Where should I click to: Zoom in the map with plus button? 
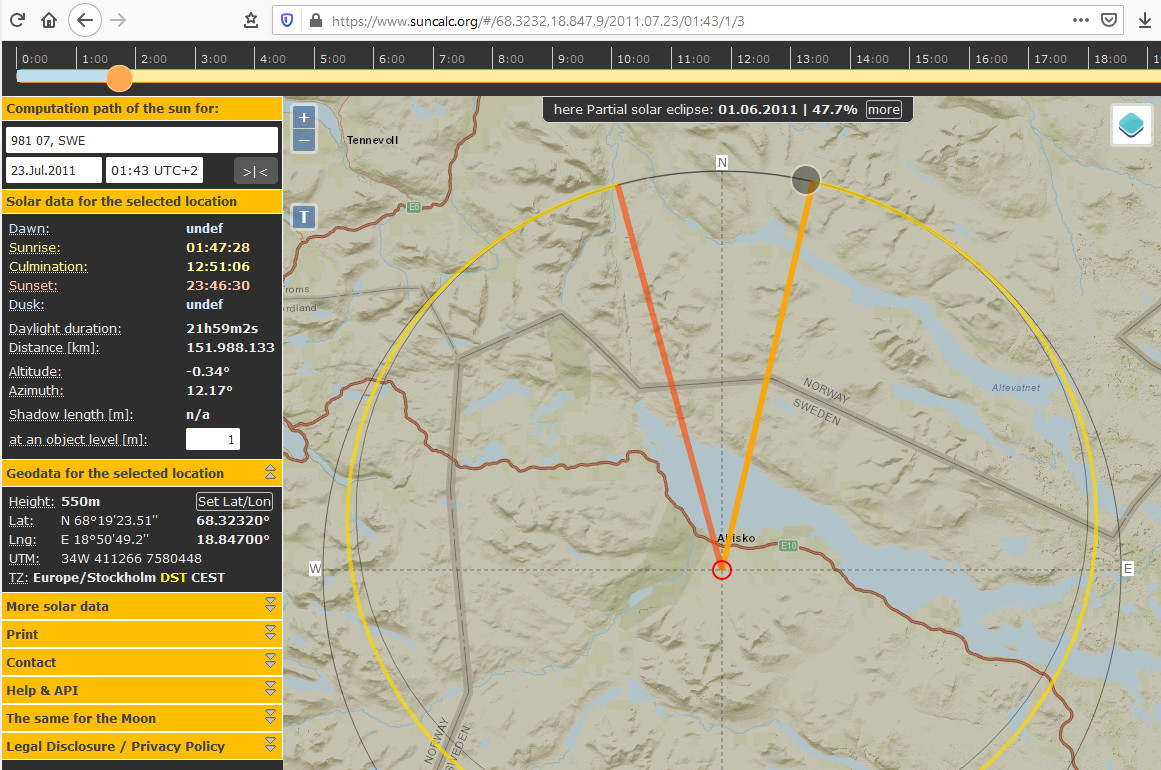304,118
